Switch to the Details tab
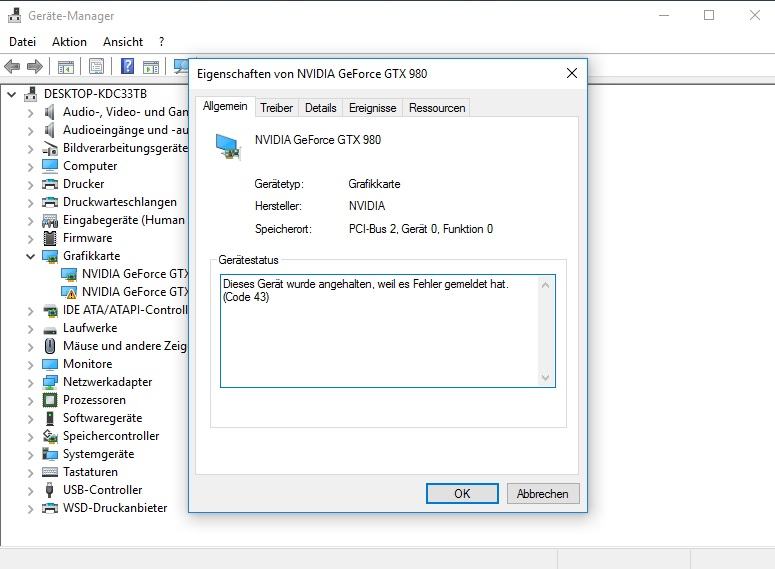The width and height of the screenshot is (775, 569). pos(320,108)
